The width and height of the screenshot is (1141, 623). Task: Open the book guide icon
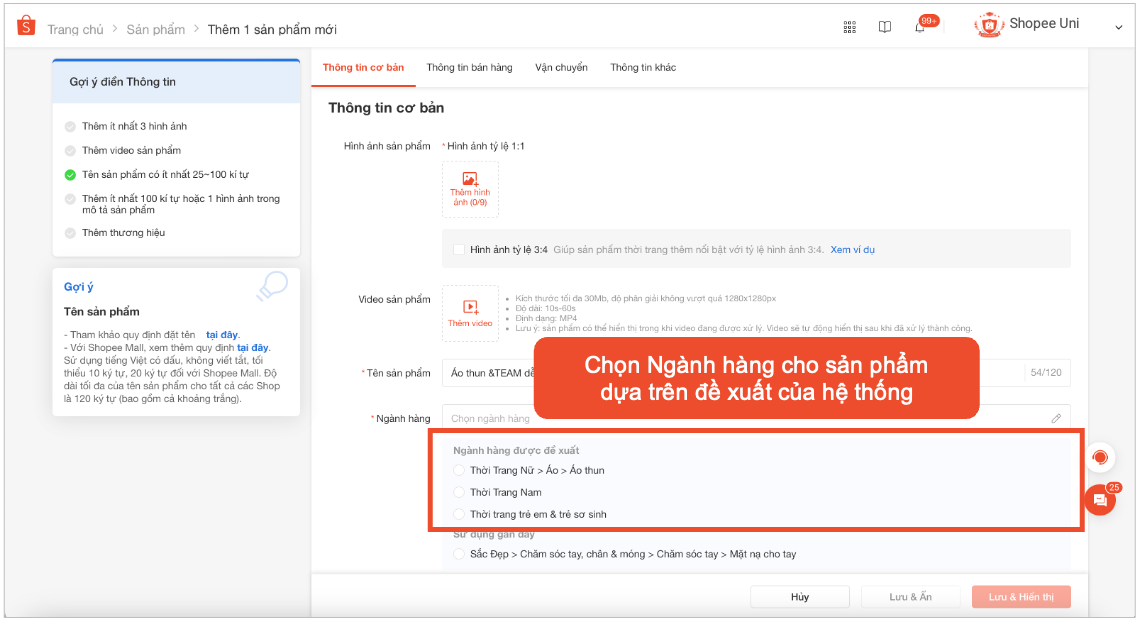(x=884, y=27)
